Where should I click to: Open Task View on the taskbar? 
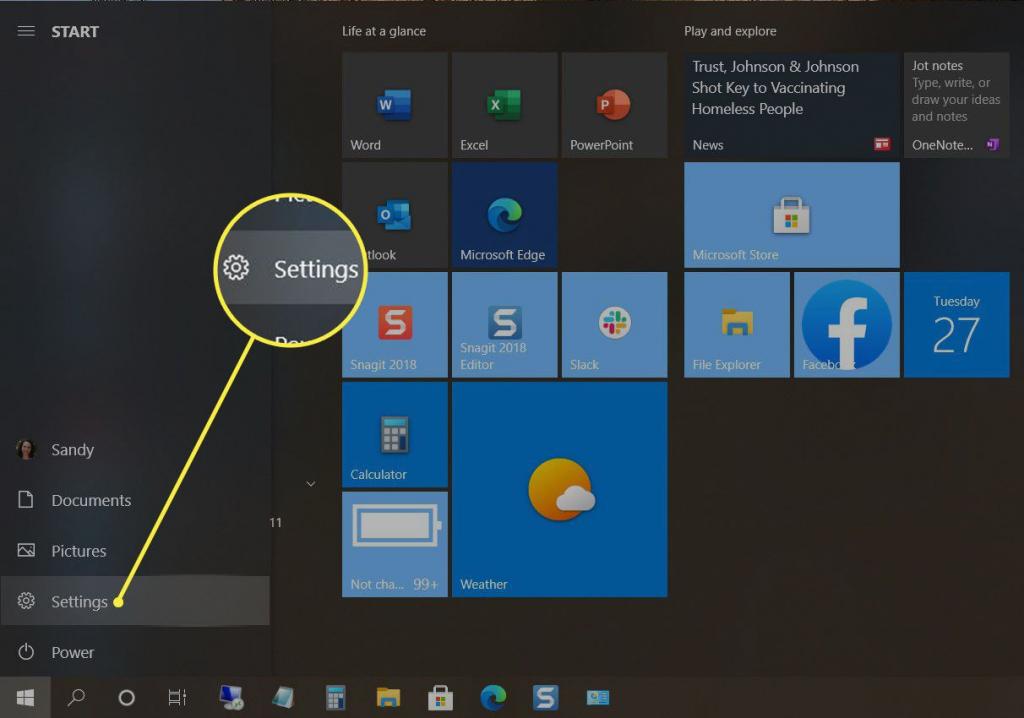[177, 698]
